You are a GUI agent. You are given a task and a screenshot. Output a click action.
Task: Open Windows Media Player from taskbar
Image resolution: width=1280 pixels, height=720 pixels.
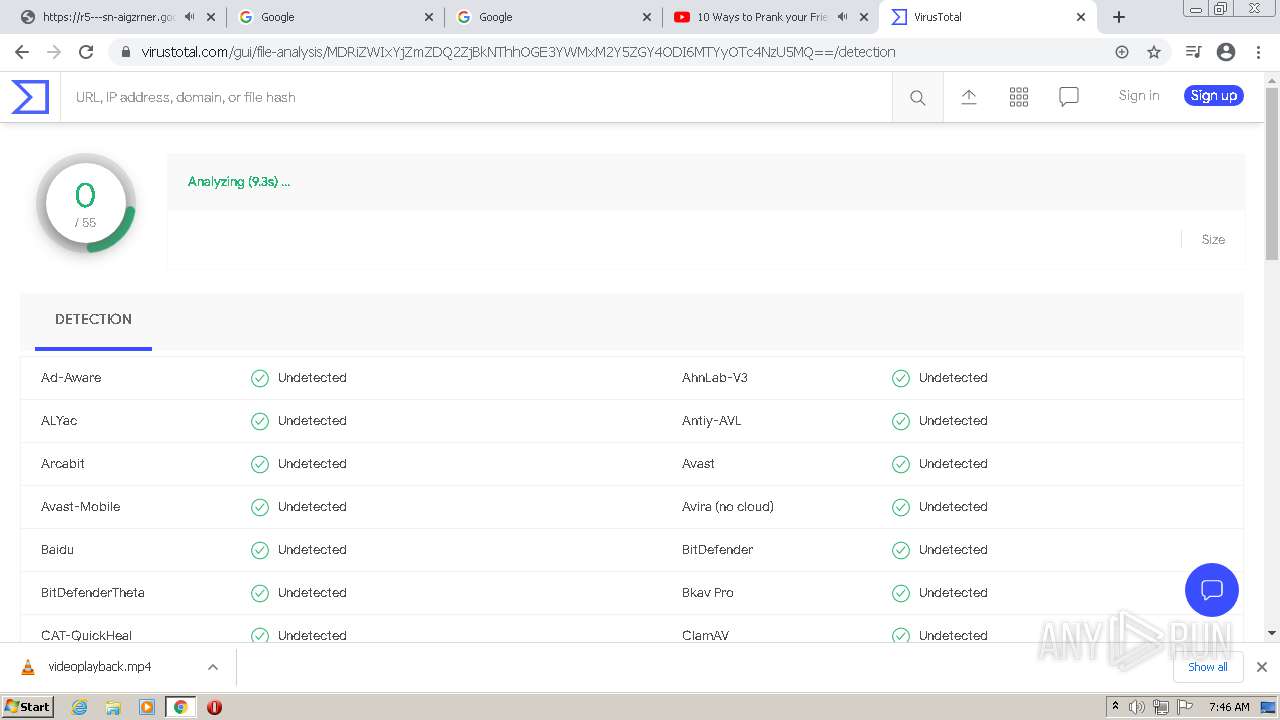coord(147,707)
